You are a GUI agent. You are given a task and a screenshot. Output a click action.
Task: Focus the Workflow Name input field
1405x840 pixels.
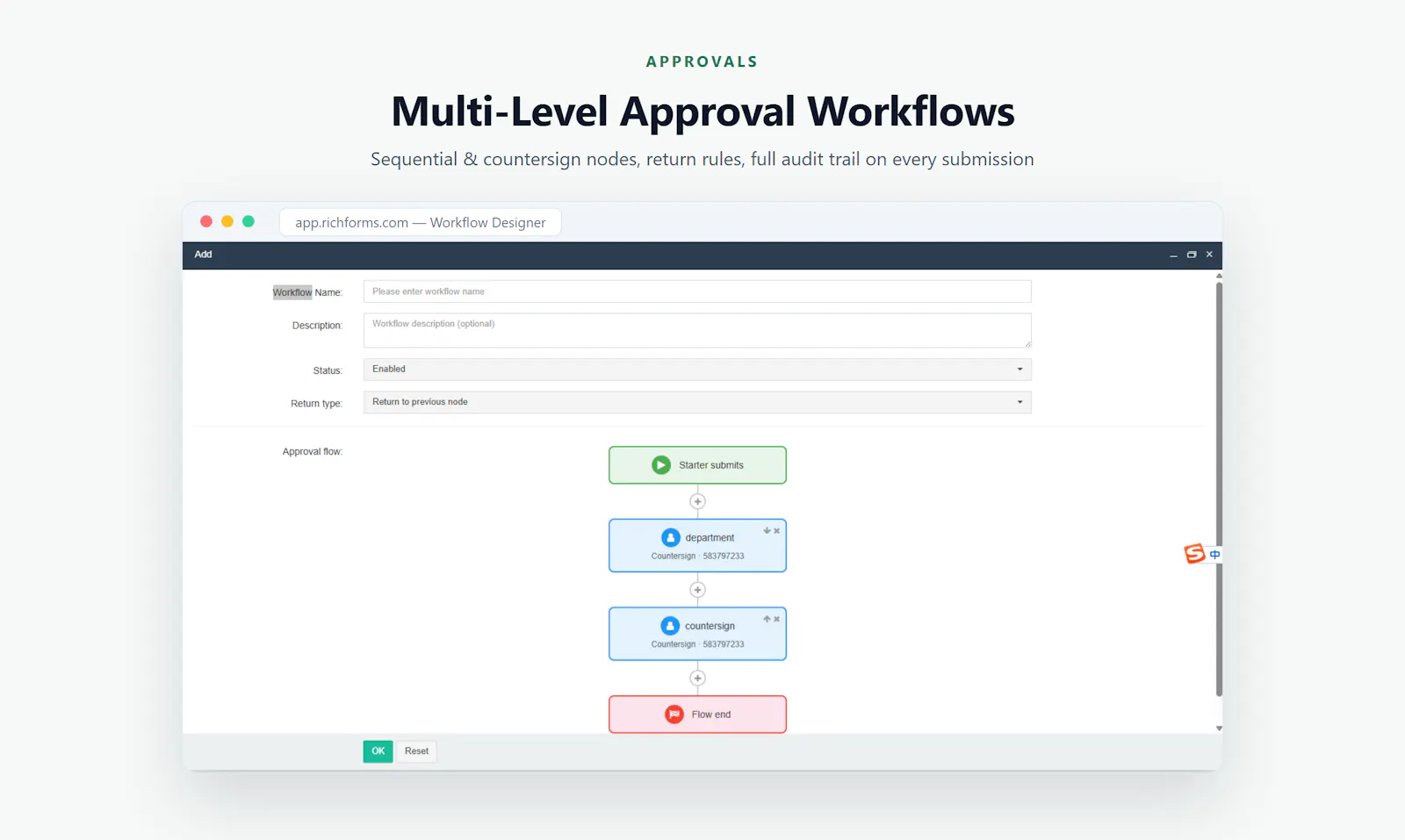coord(697,291)
